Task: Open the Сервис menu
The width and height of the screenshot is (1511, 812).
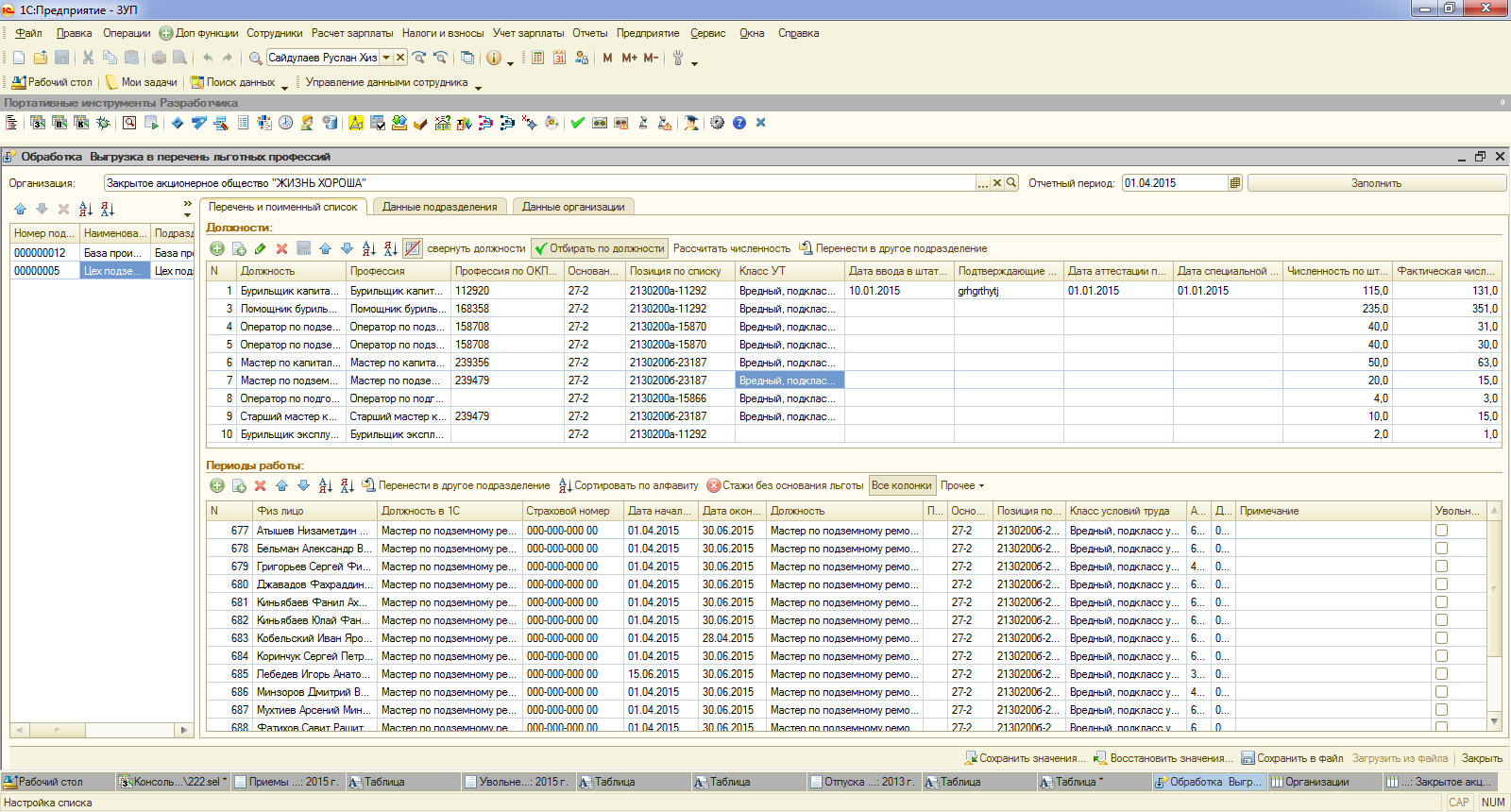Action: (x=708, y=33)
